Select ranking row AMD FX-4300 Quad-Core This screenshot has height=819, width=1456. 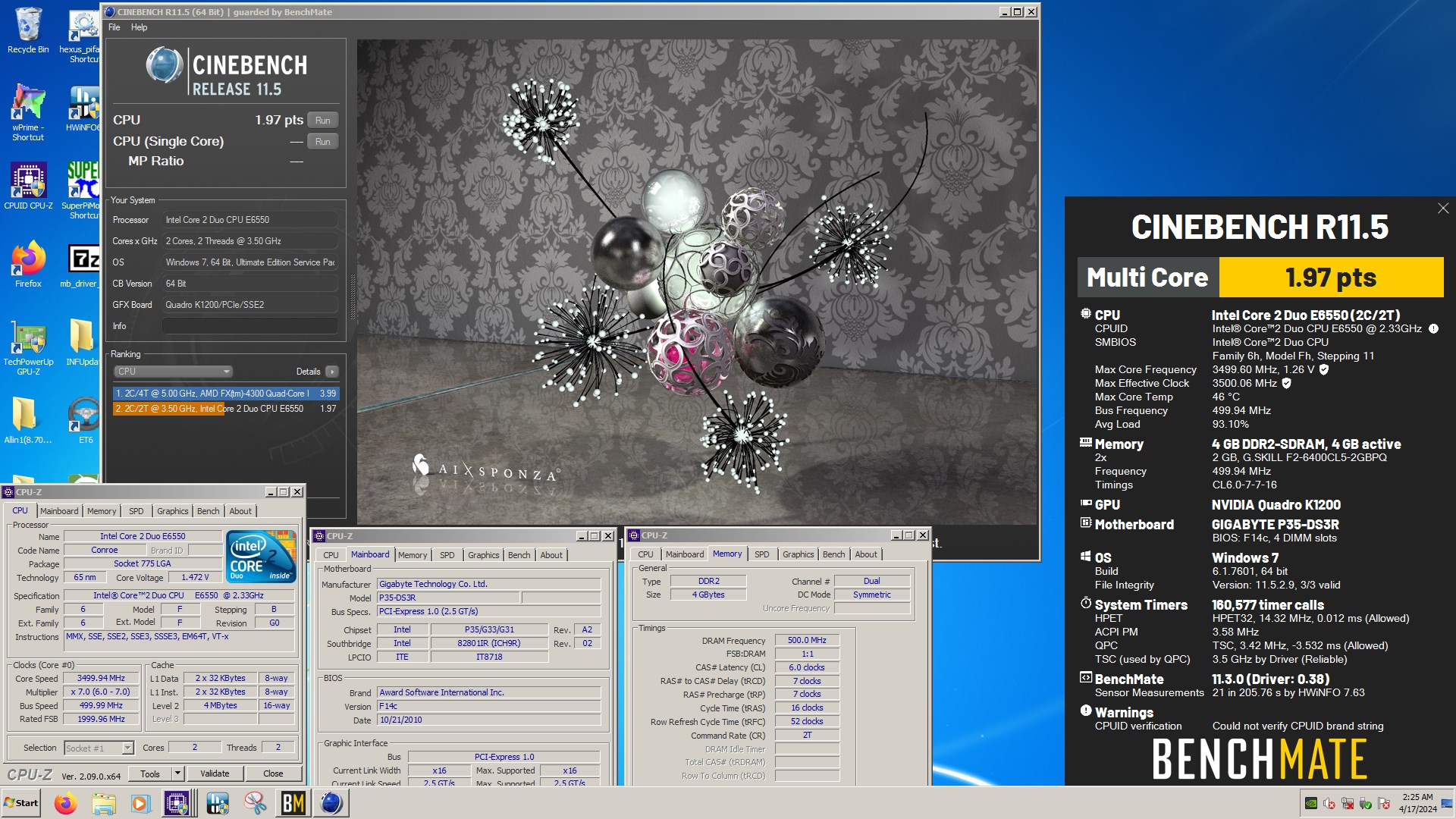[x=226, y=394]
